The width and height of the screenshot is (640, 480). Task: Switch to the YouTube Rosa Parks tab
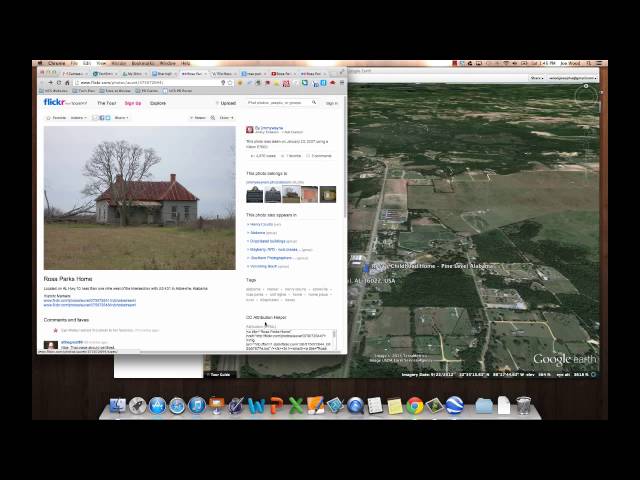(x=282, y=73)
